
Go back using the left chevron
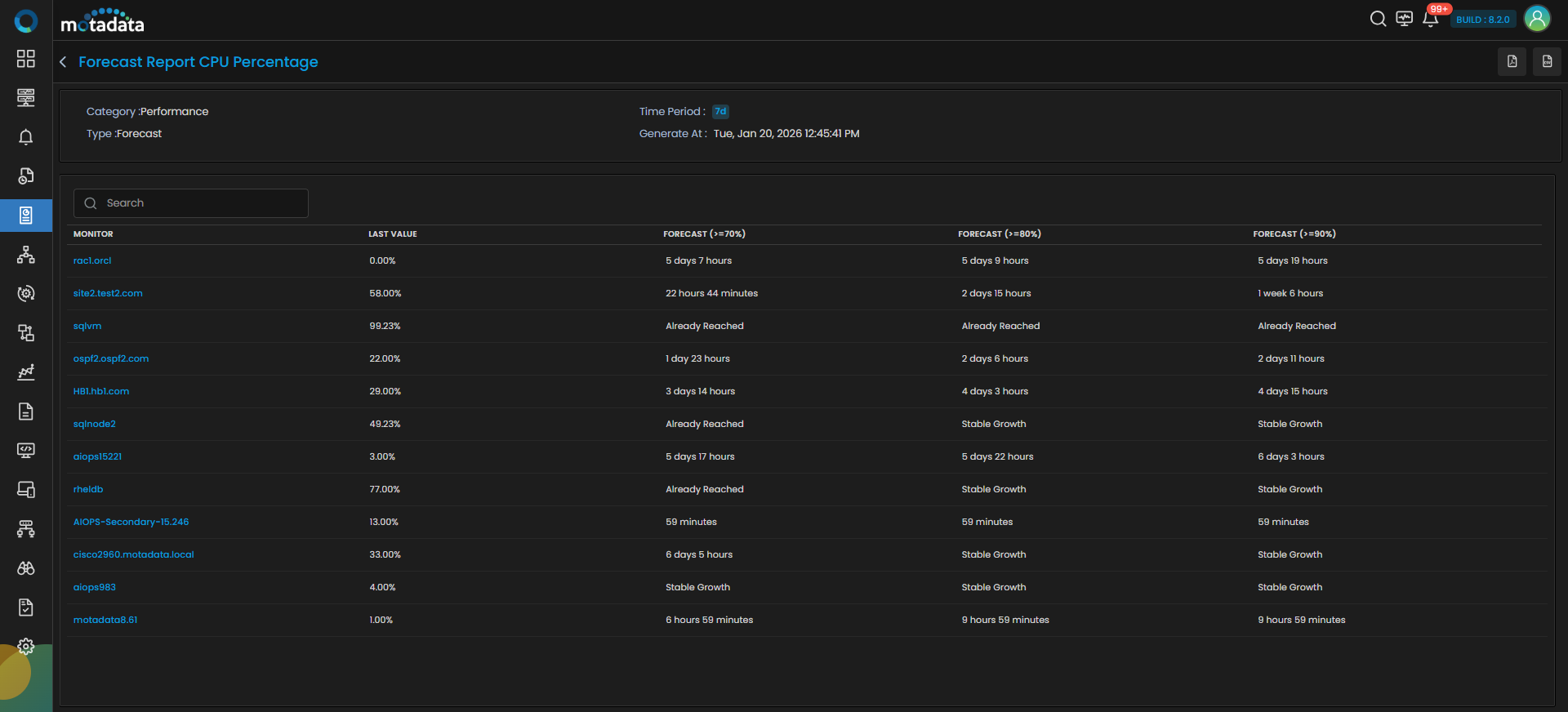[x=63, y=62]
